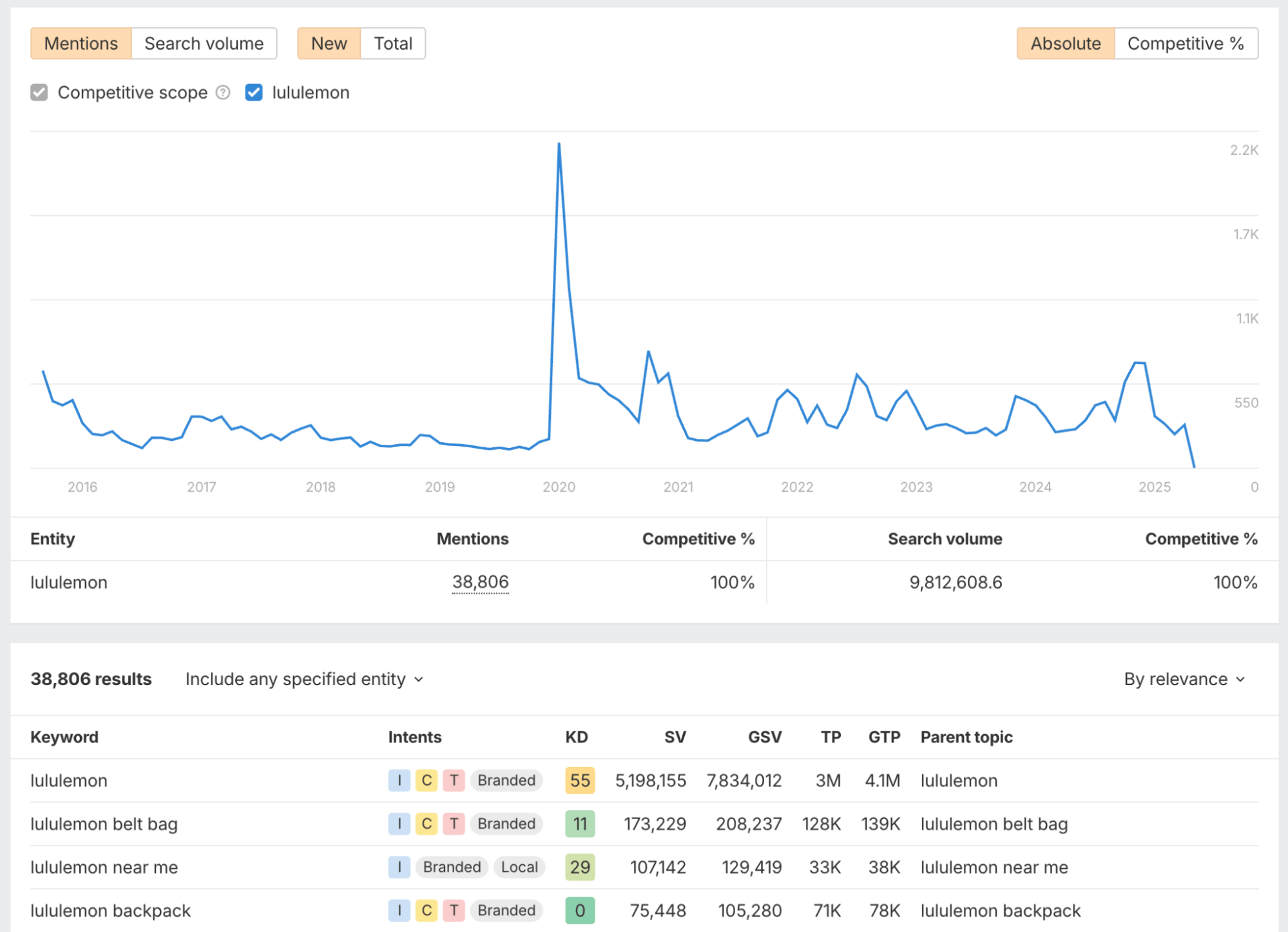Open the By relevance sort dropdown

(1184, 679)
